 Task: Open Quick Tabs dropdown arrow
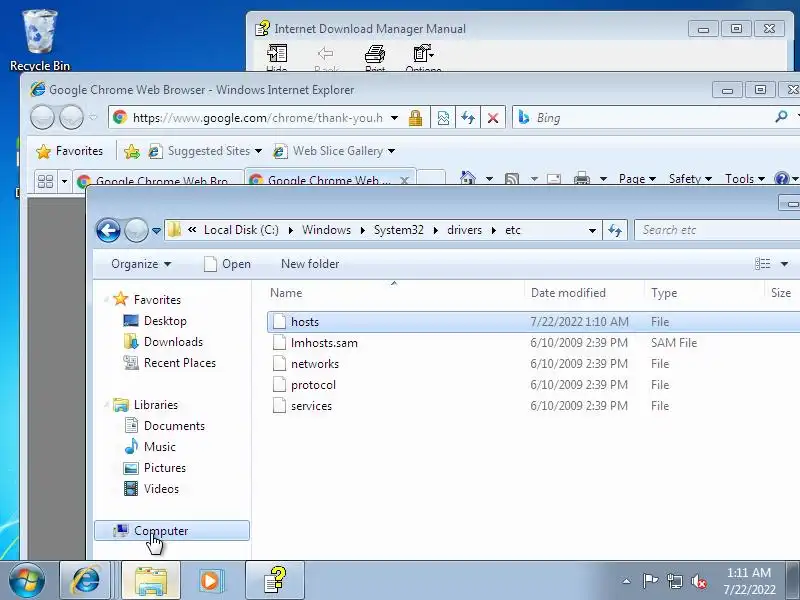point(64,181)
